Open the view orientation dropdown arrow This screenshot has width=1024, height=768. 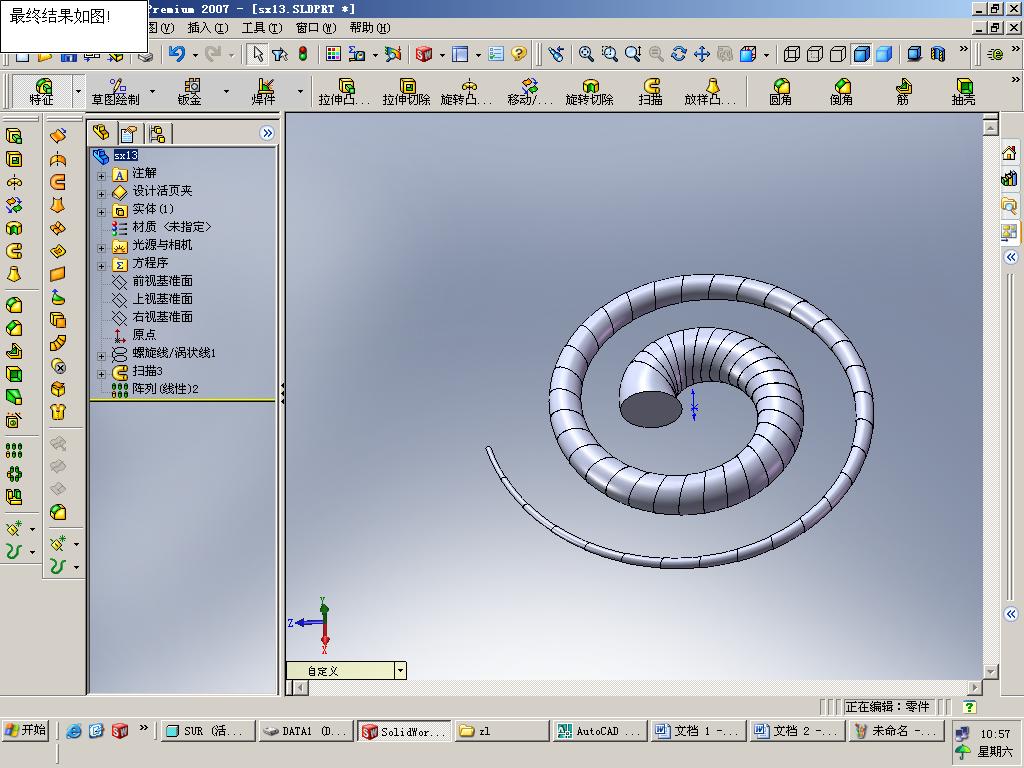[x=766, y=55]
